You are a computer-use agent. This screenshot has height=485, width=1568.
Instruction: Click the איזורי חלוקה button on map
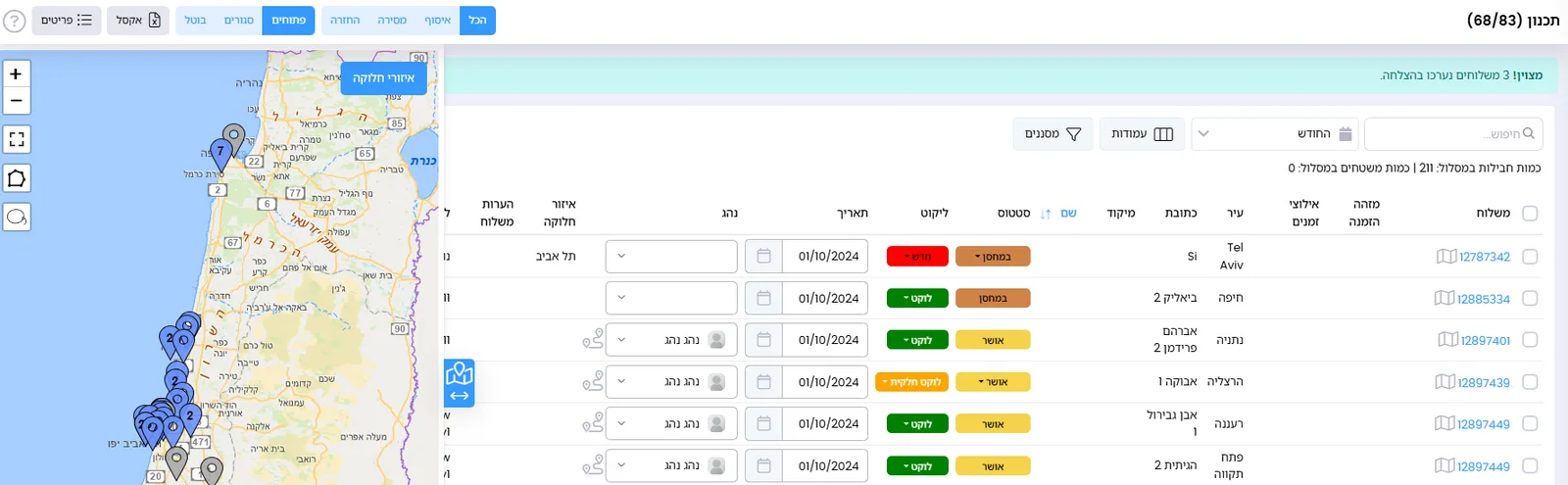click(384, 78)
